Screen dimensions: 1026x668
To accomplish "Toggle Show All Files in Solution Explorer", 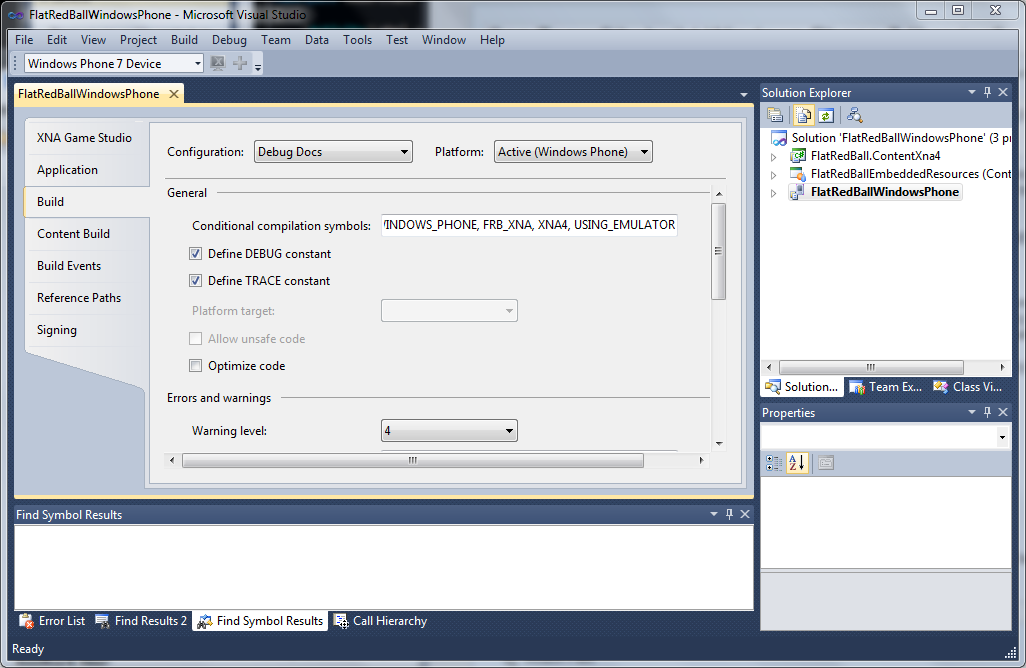I will pos(804,115).
